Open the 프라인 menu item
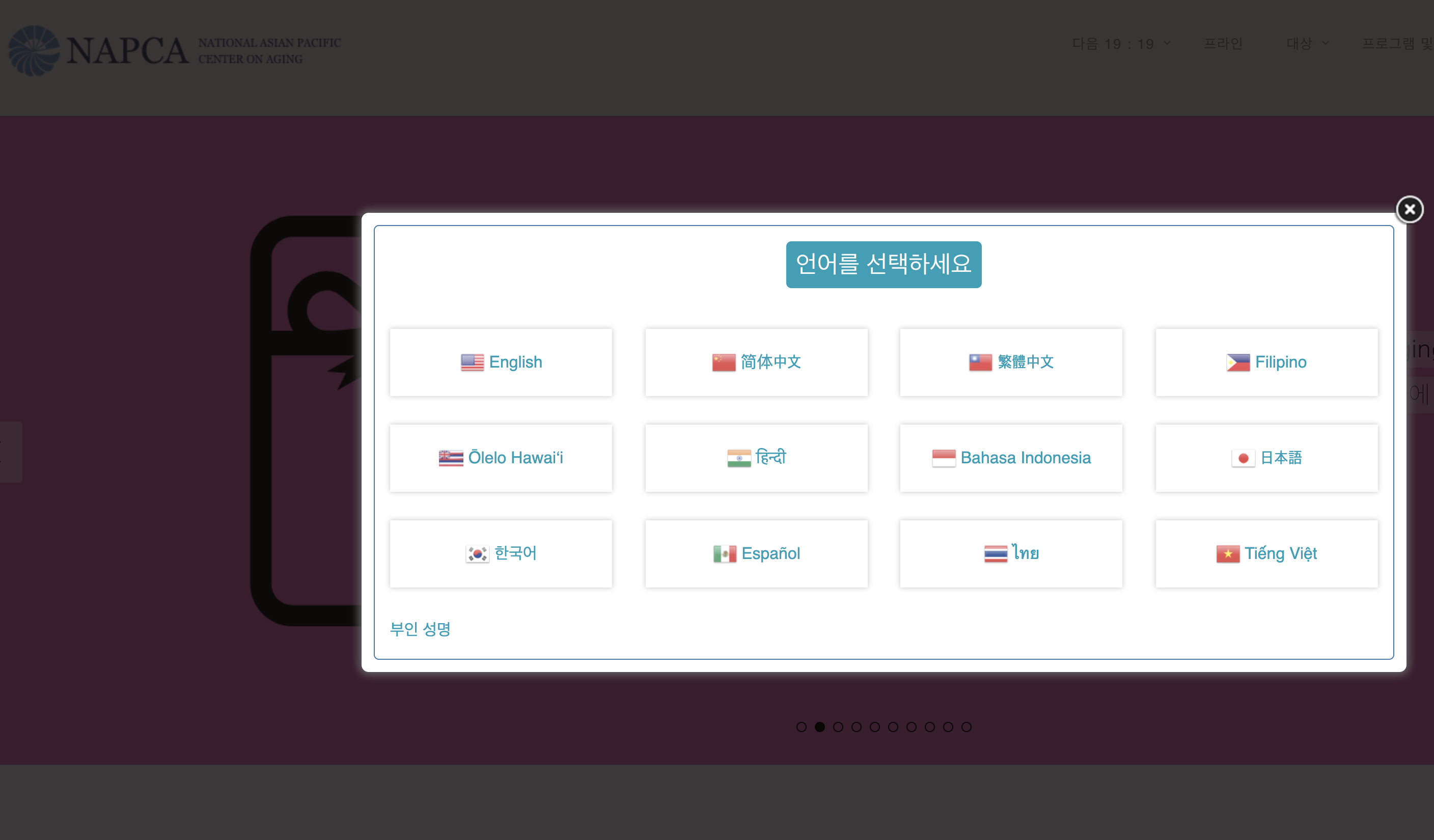1434x840 pixels. point(1223,44)
